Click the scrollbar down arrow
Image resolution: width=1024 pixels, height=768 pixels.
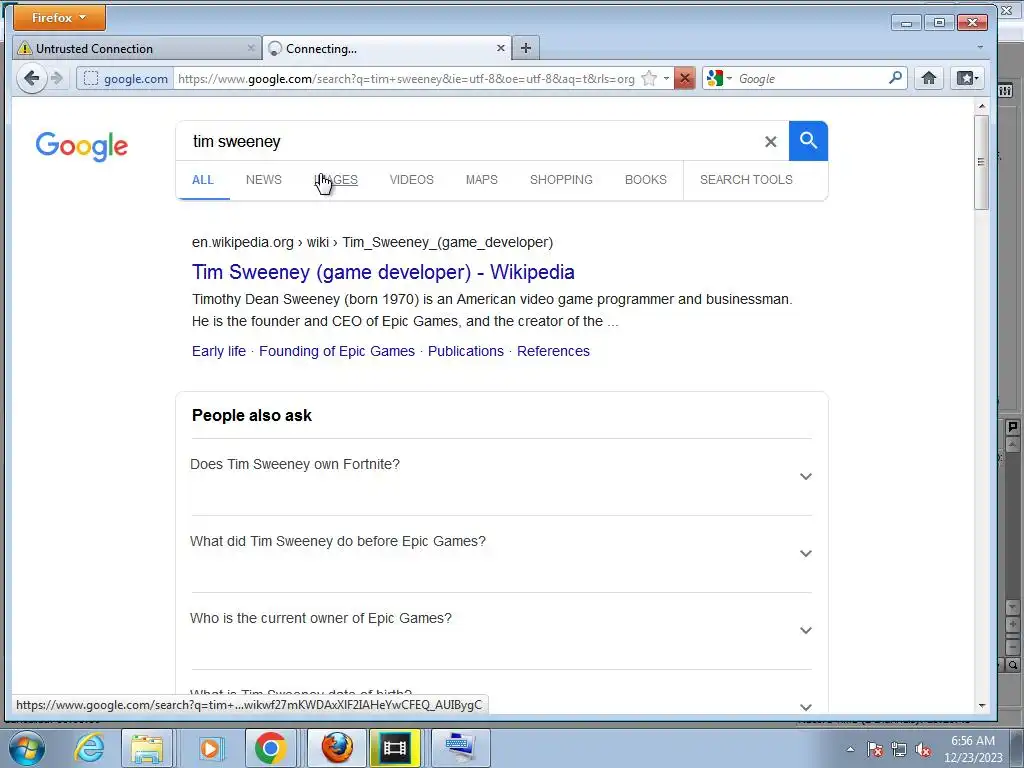(982, 705)
